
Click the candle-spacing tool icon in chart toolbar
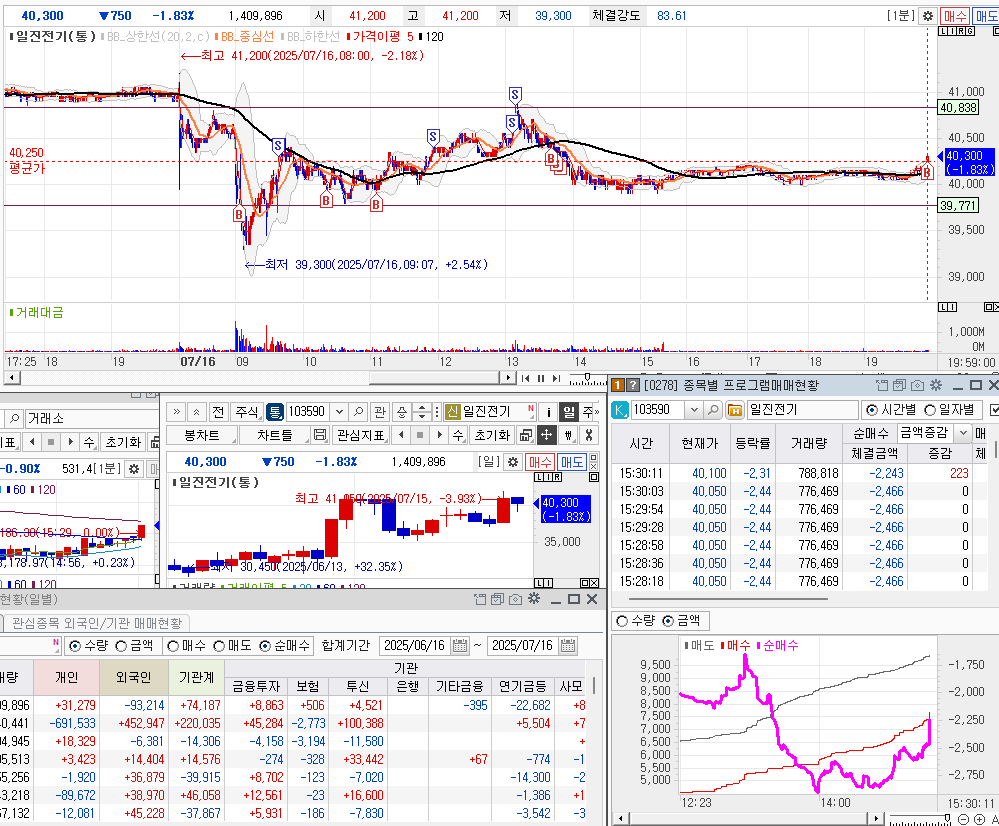[568, 435]
